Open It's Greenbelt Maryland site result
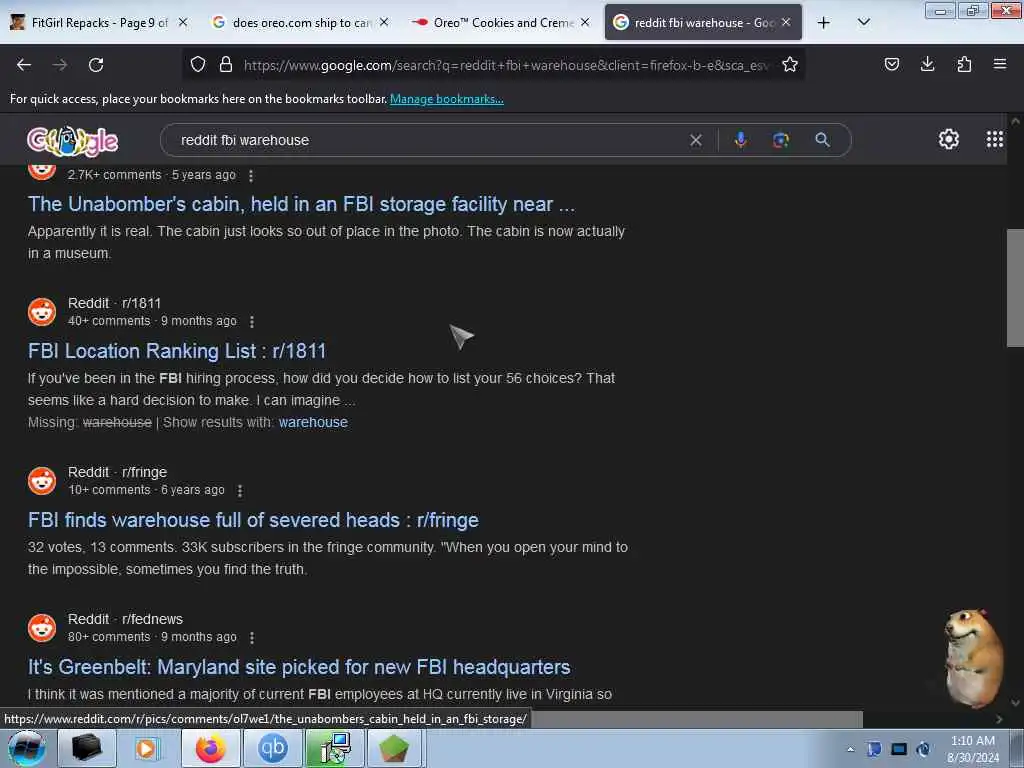Screen dimensions: 1024x768 pos(298,667)
